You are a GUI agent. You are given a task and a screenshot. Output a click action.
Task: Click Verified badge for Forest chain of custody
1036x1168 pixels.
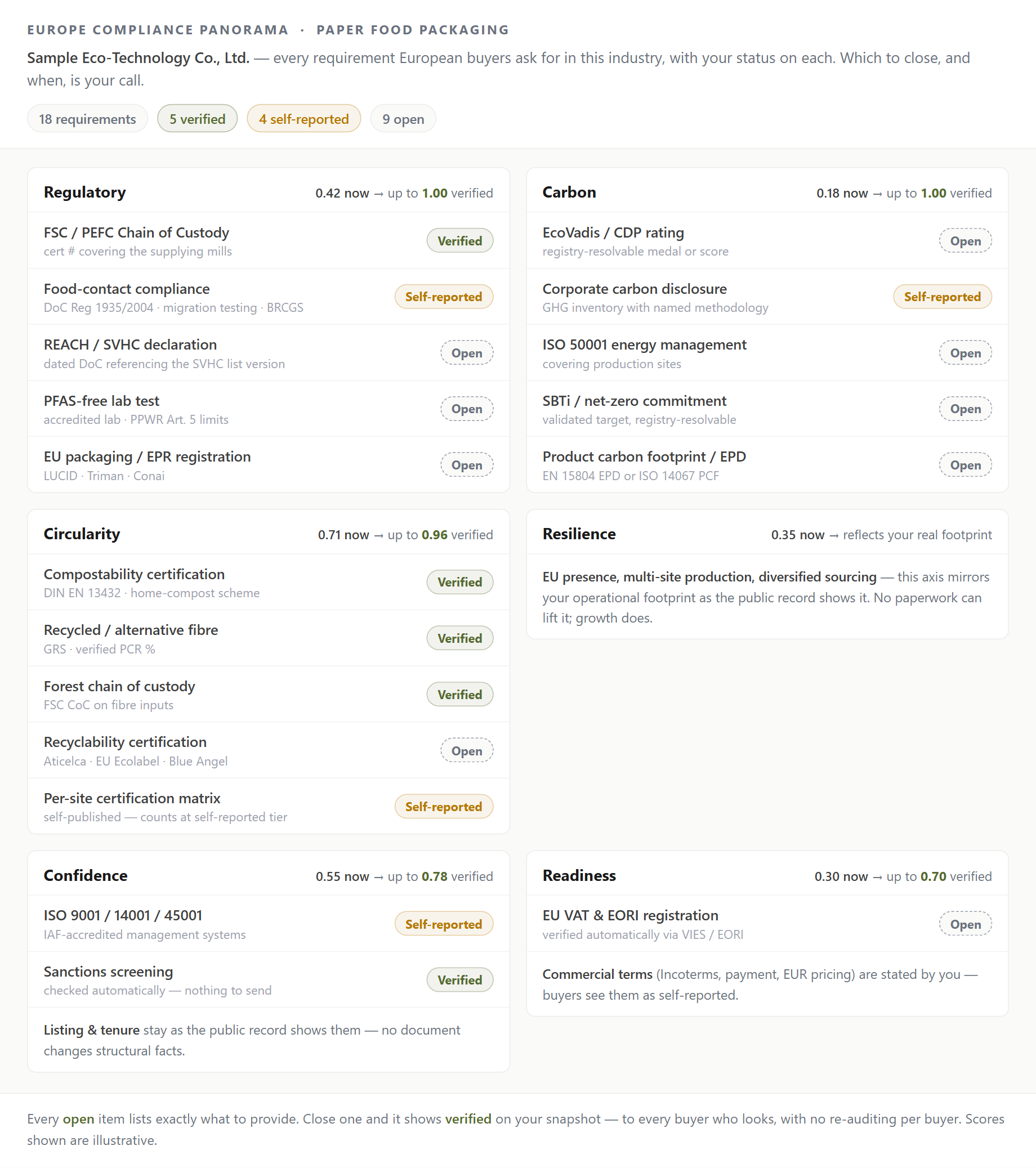coord(459,694)
